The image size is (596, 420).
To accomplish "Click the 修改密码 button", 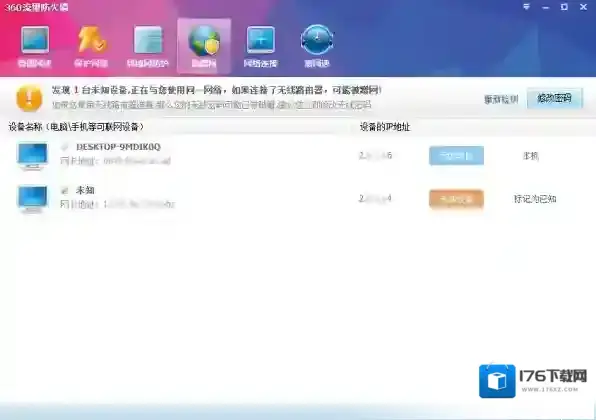I will (554, 99).
